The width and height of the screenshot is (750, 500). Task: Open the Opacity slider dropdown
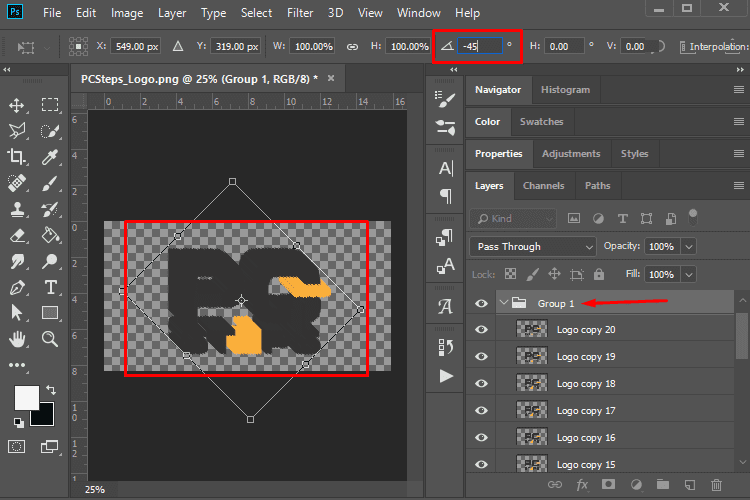tap(689, 246)
